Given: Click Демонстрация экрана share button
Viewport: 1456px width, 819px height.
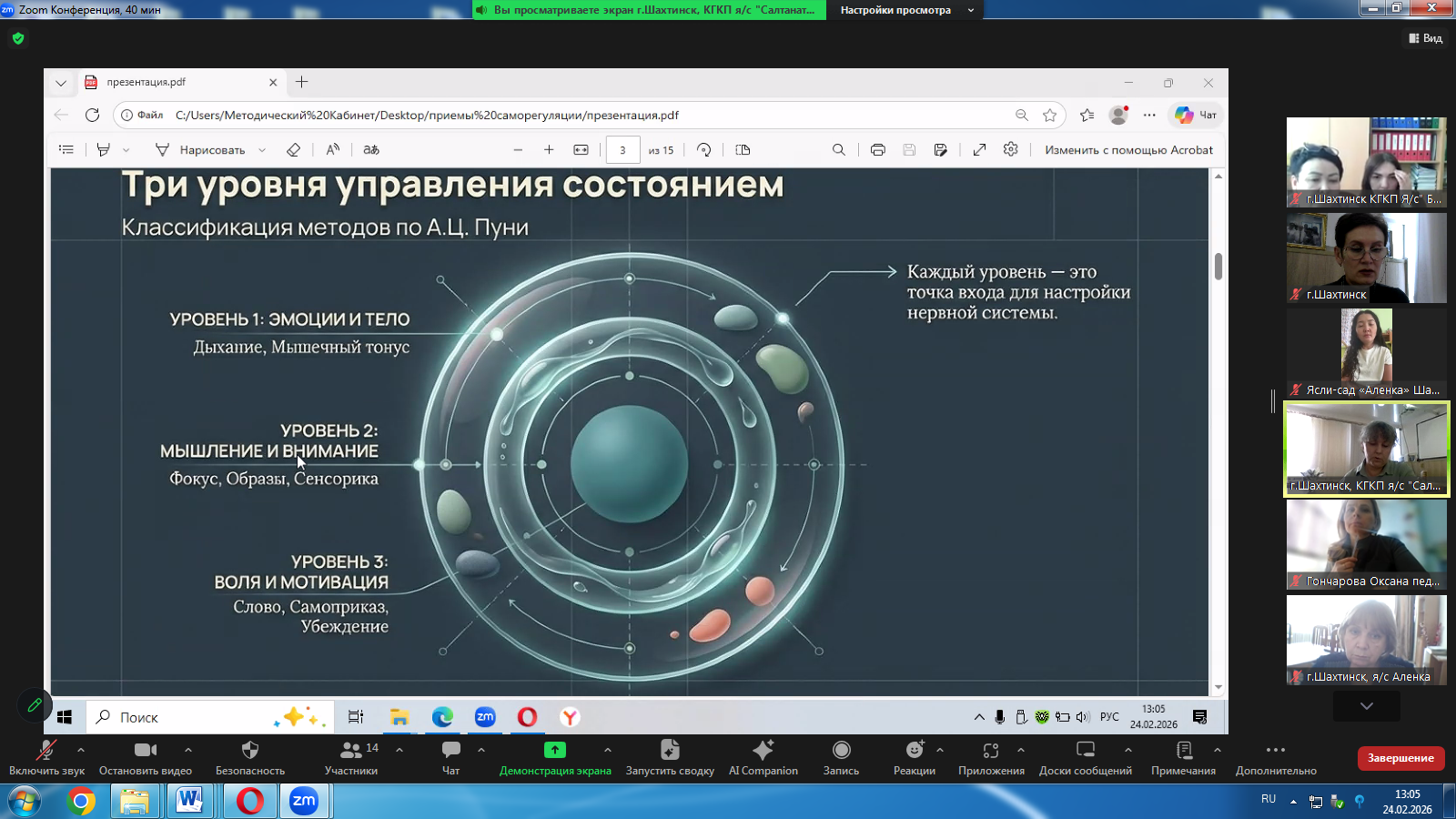Looking at the screenshot, I should pos(555,757).
